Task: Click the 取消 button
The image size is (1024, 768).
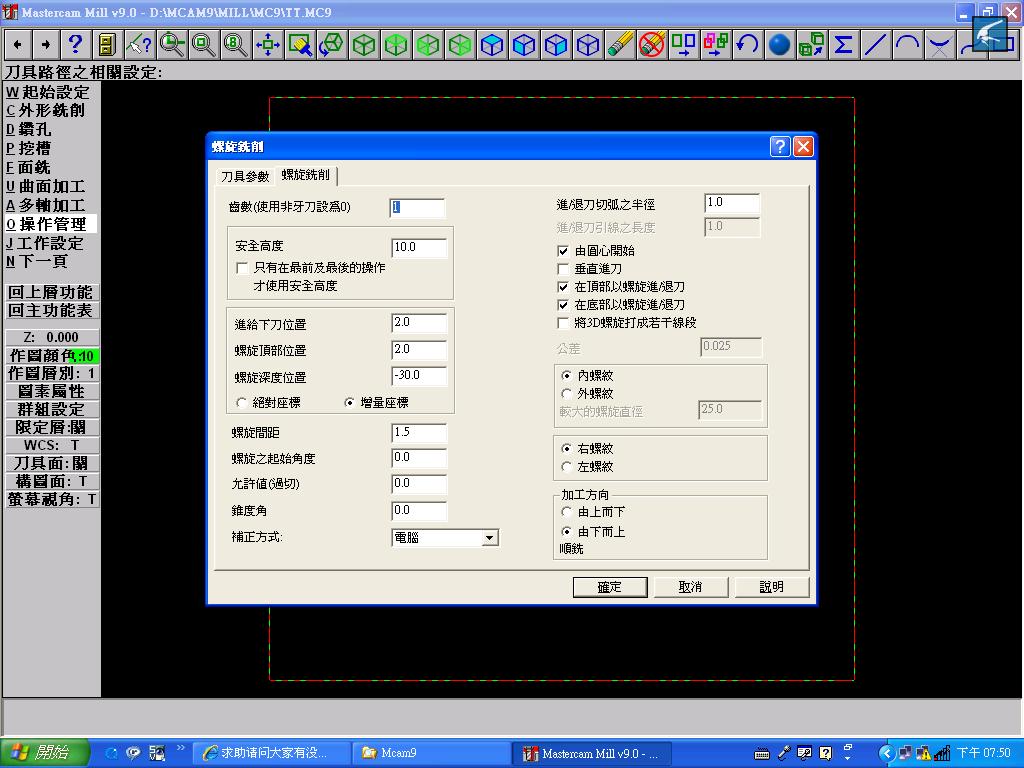Action: tap(690, 587)
